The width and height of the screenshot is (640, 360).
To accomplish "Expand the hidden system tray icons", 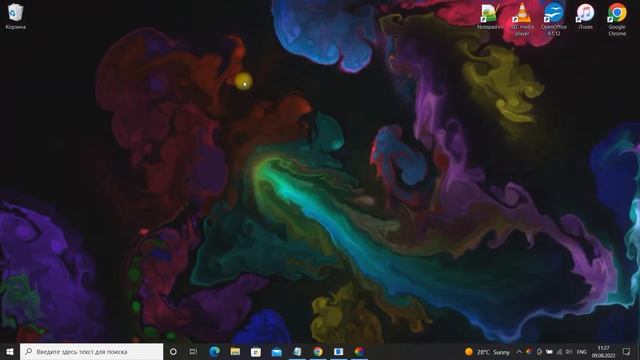I will tap(519, 351).
